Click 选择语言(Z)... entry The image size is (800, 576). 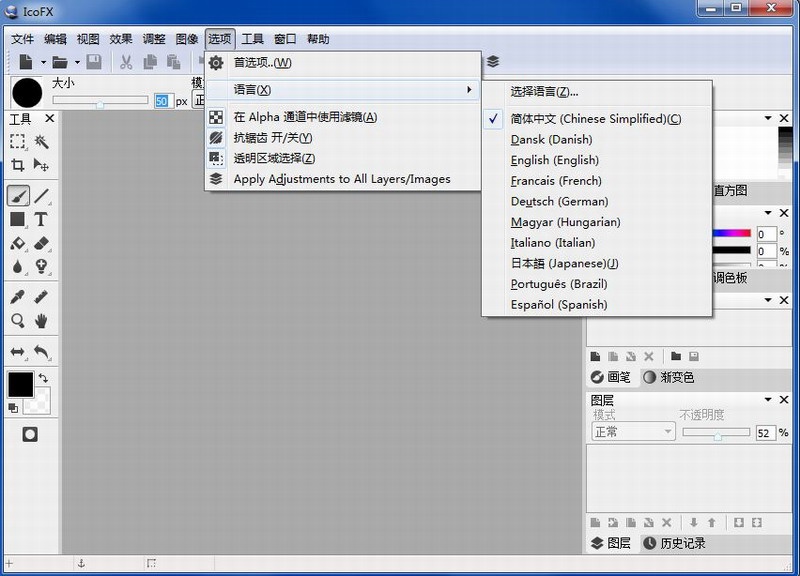coord(596,92)
